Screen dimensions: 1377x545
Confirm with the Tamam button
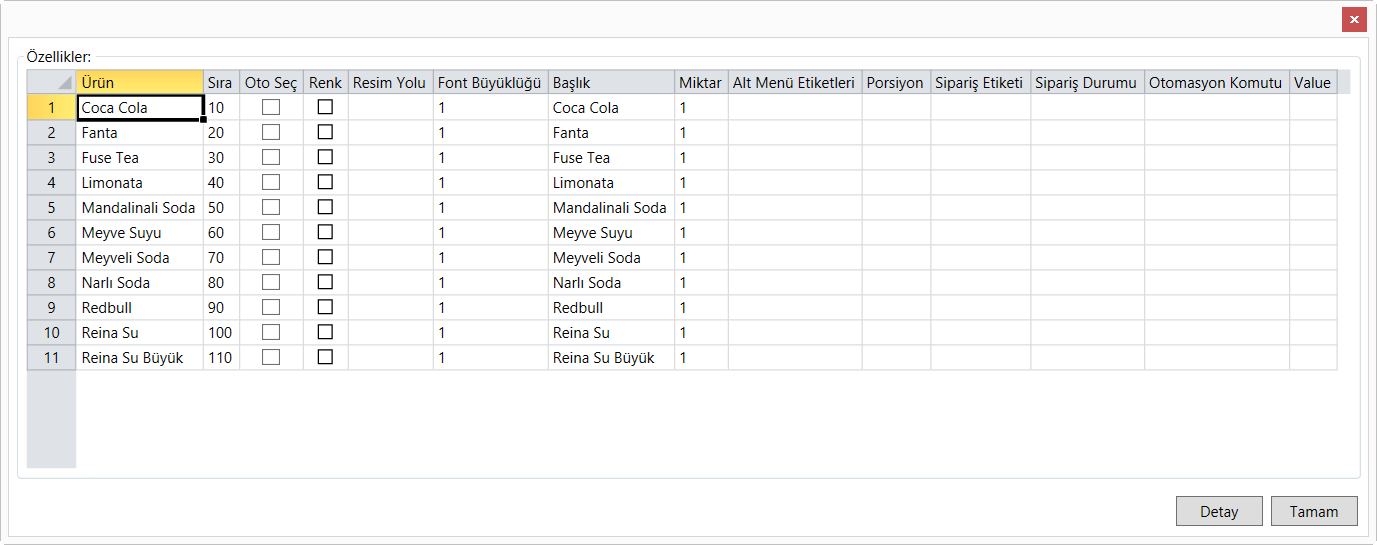[1313, 511]
